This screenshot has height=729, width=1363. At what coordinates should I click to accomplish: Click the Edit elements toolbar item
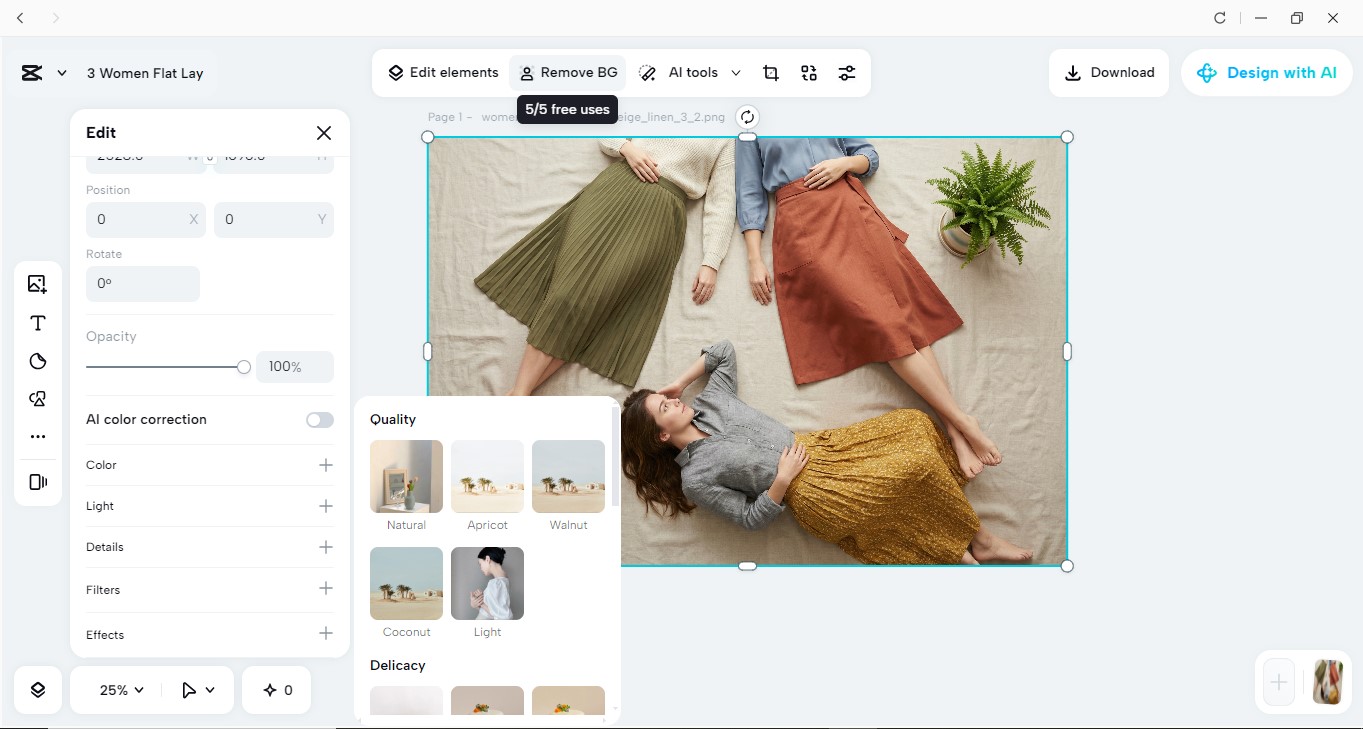[x=443, y=72]
